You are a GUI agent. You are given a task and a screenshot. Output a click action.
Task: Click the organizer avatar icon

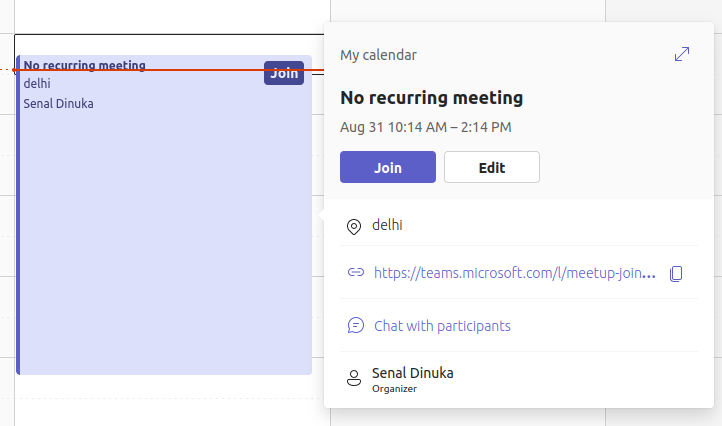click(x=353, y=379)
